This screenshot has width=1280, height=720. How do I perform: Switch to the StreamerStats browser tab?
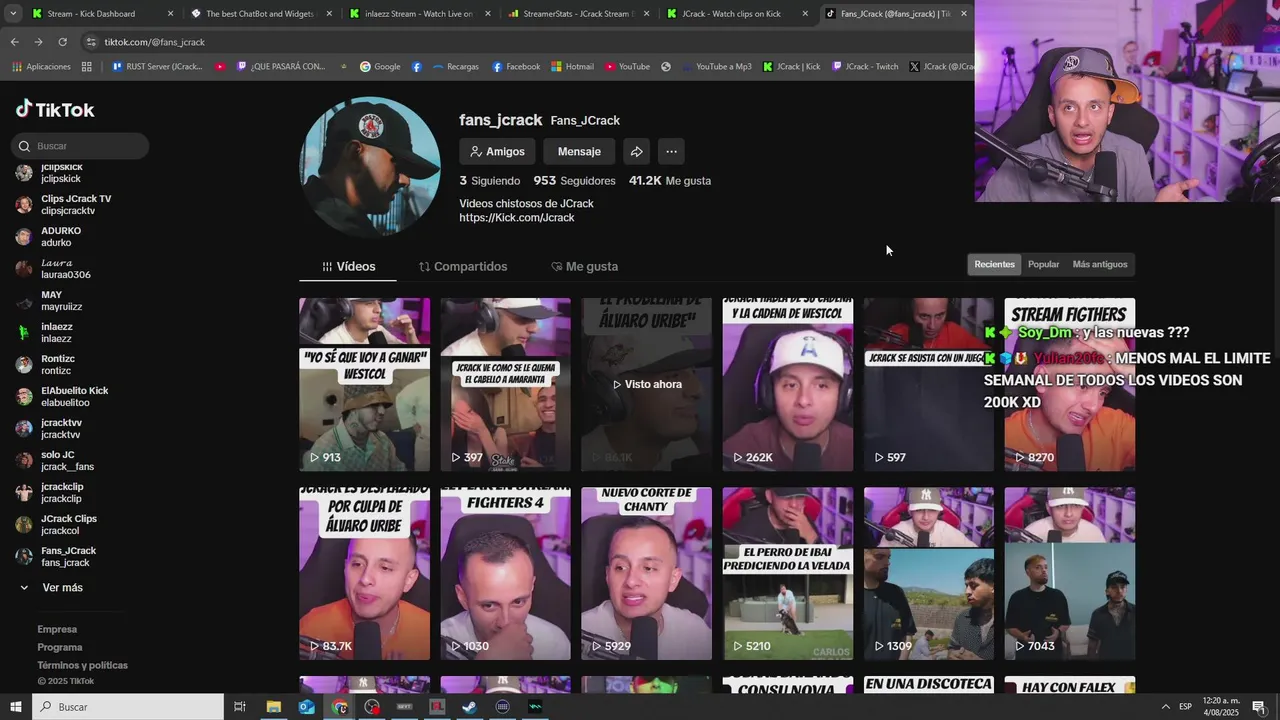click(579, 14)
